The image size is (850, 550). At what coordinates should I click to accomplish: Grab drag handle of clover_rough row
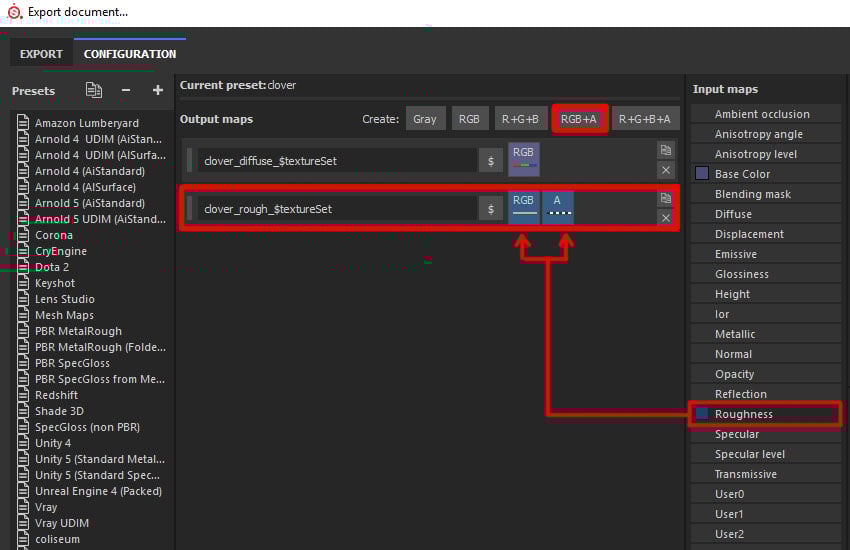(189, 209)
